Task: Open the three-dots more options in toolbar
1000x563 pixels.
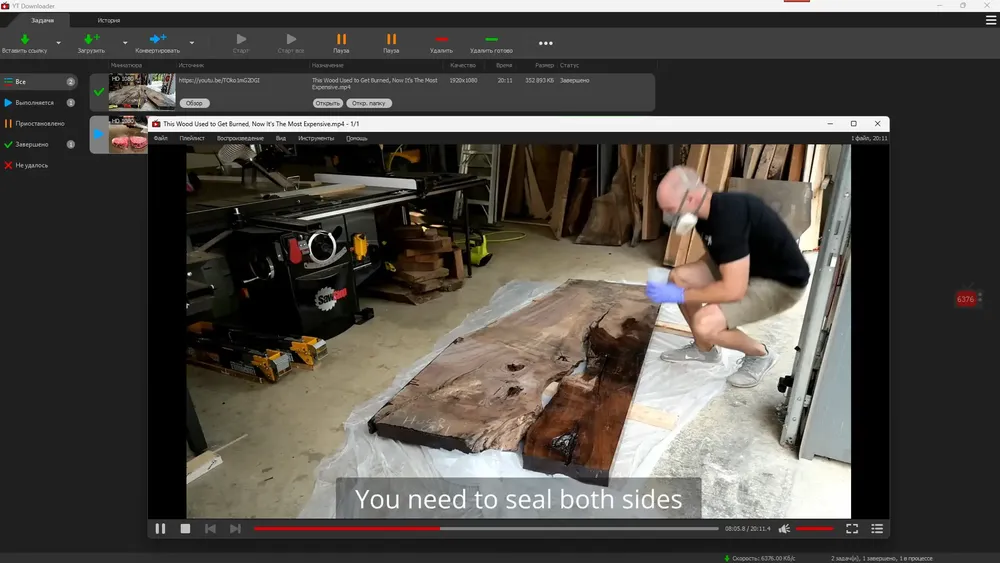Action: [545, 43]
